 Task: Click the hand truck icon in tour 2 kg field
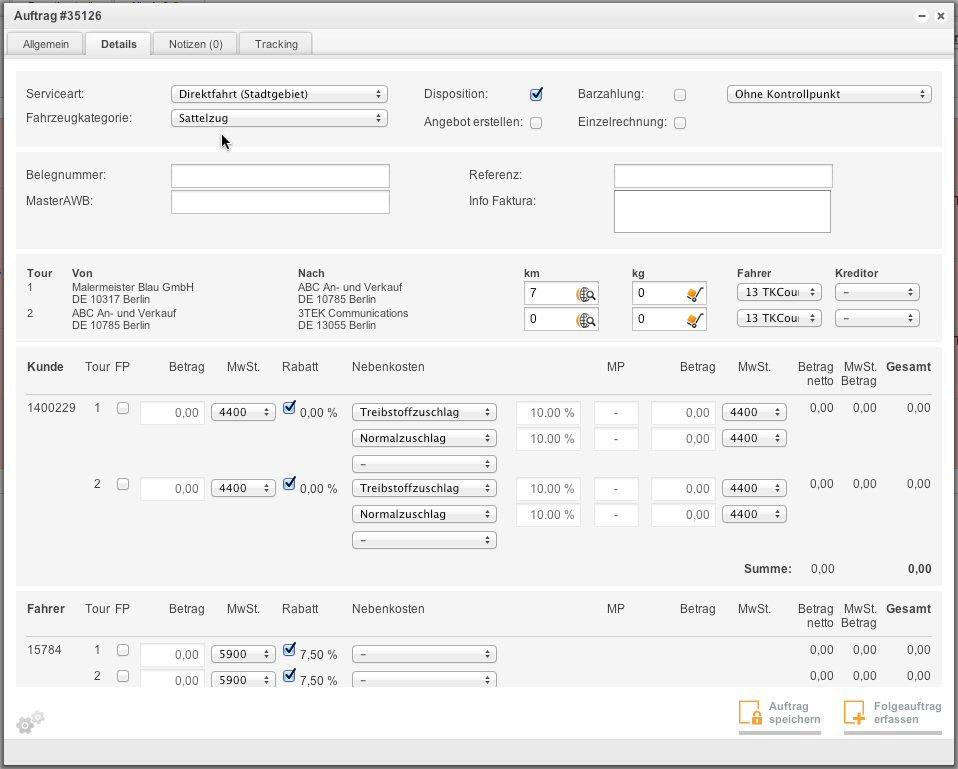695,320
